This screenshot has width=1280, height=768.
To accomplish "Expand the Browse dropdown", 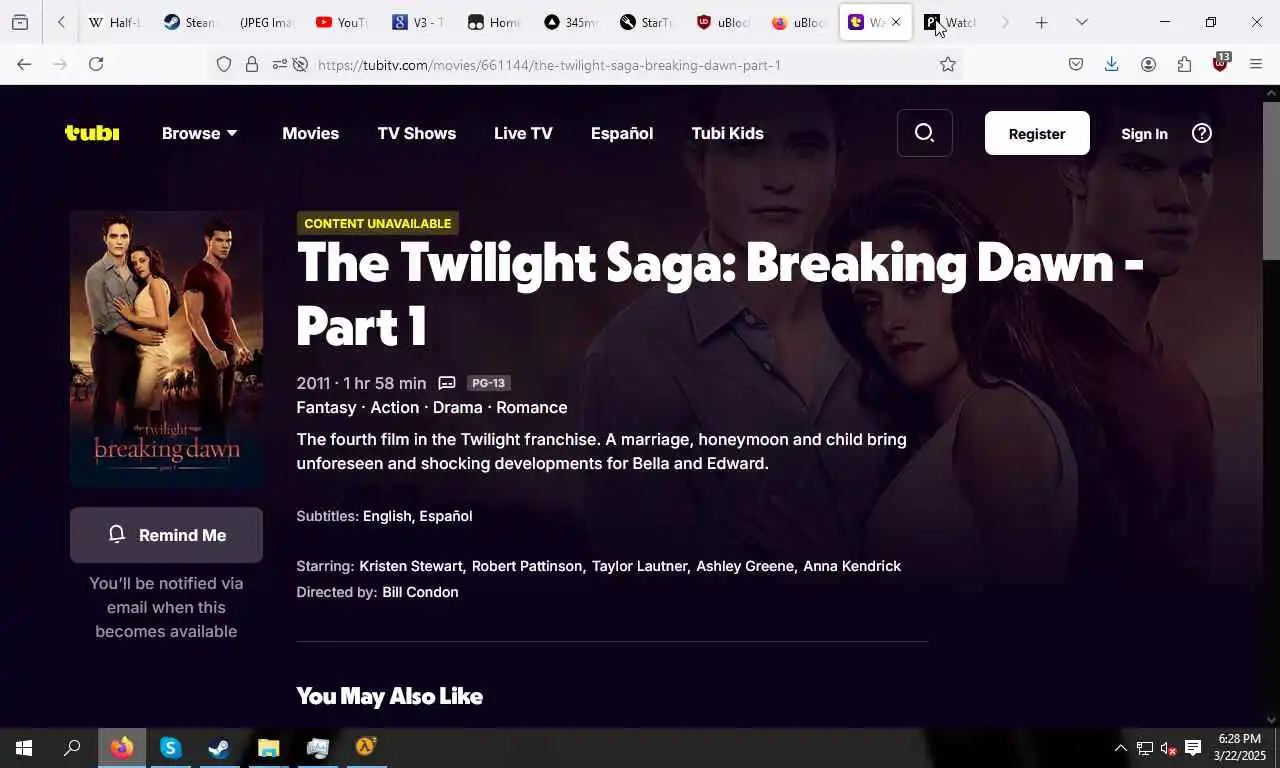I will (200, 133).
